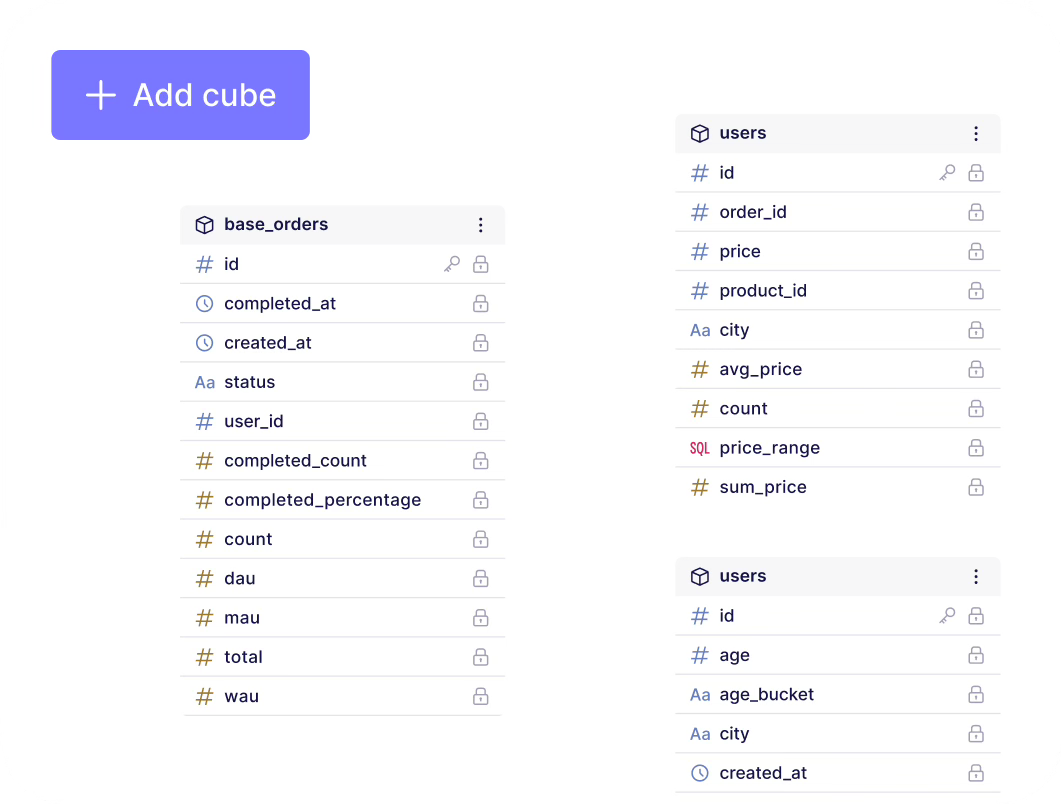Toggle the lock on the age field
Screen dimensions: 1061x804
976,656
